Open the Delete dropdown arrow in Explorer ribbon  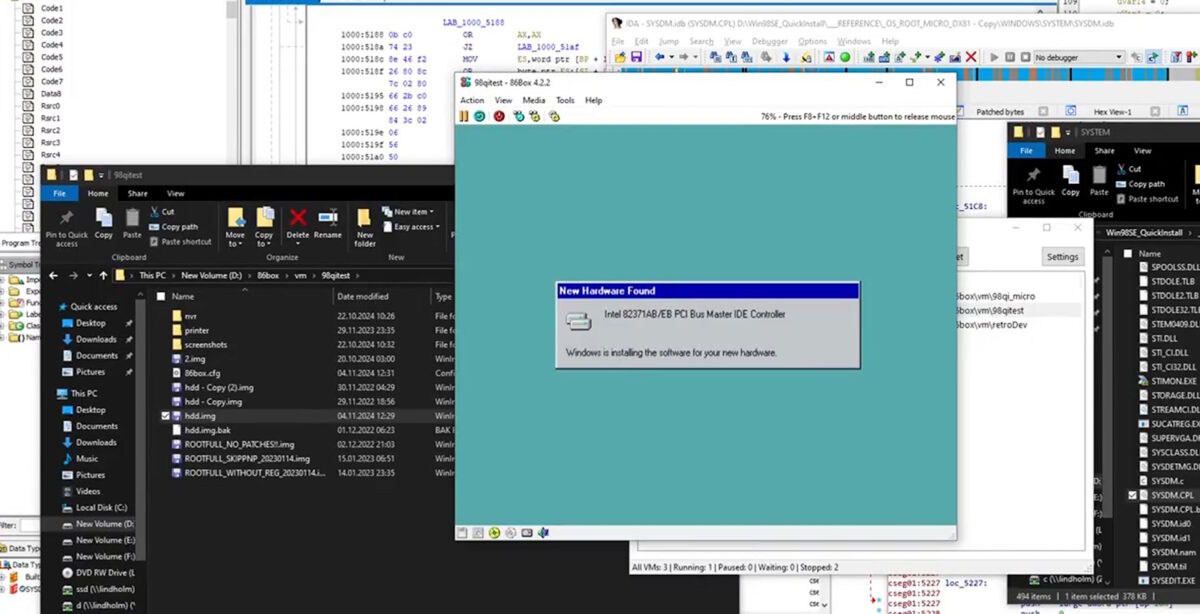coord(298,244)
